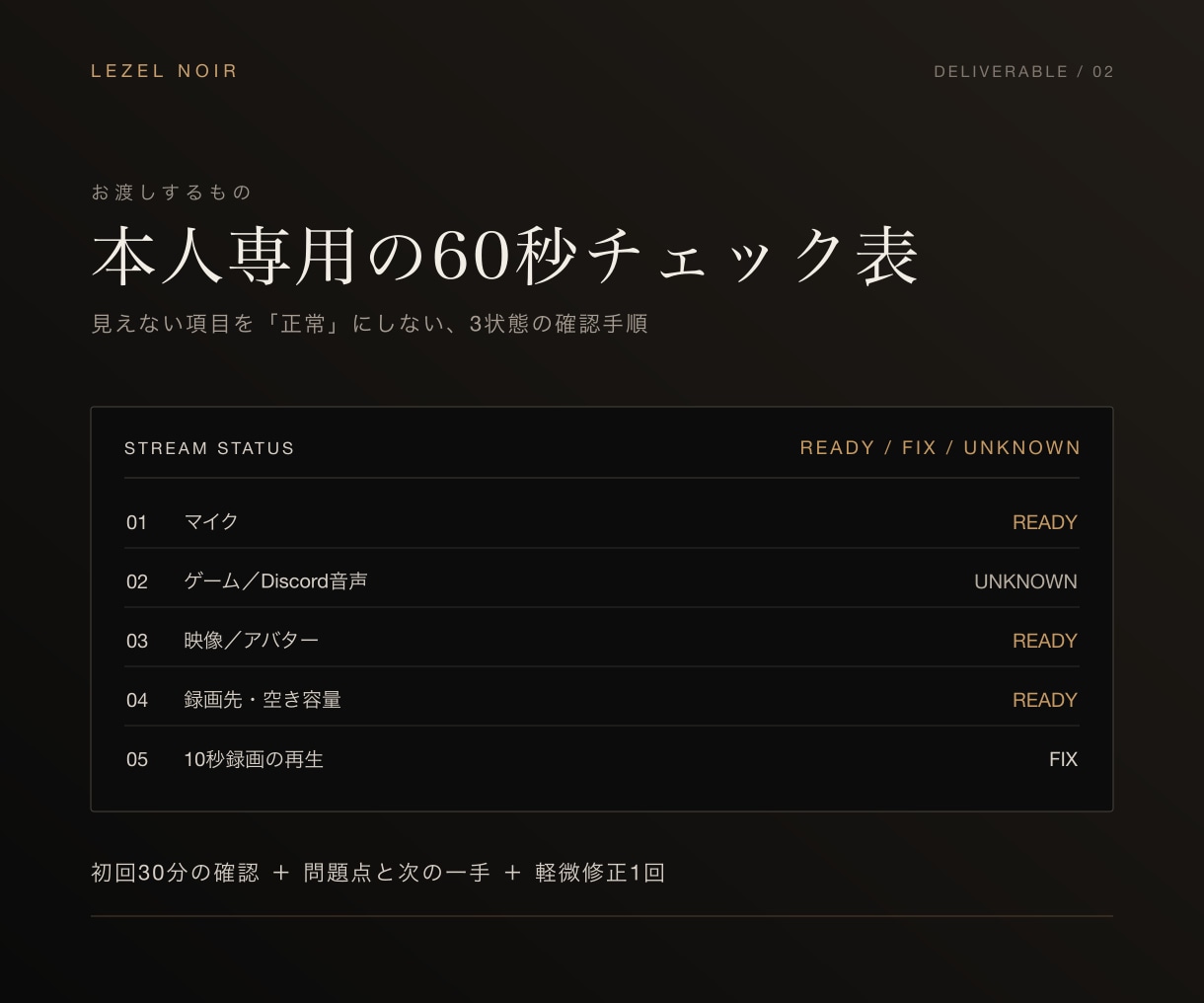Click the 問題点と次の一手 text
This screenshot has height=1003, width=1204.
coord(397,873)
